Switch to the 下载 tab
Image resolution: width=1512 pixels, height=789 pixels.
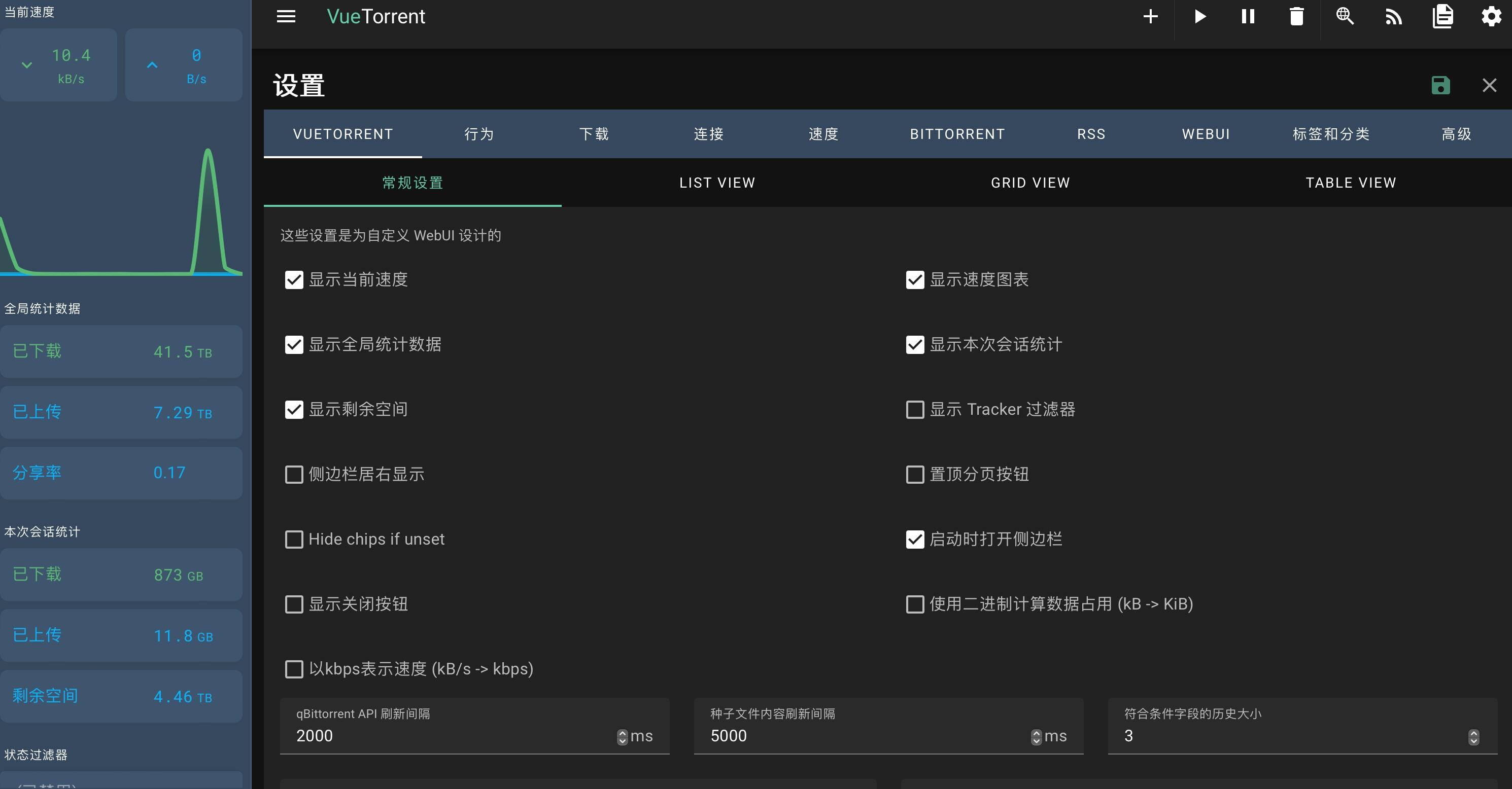coord(594,134)
